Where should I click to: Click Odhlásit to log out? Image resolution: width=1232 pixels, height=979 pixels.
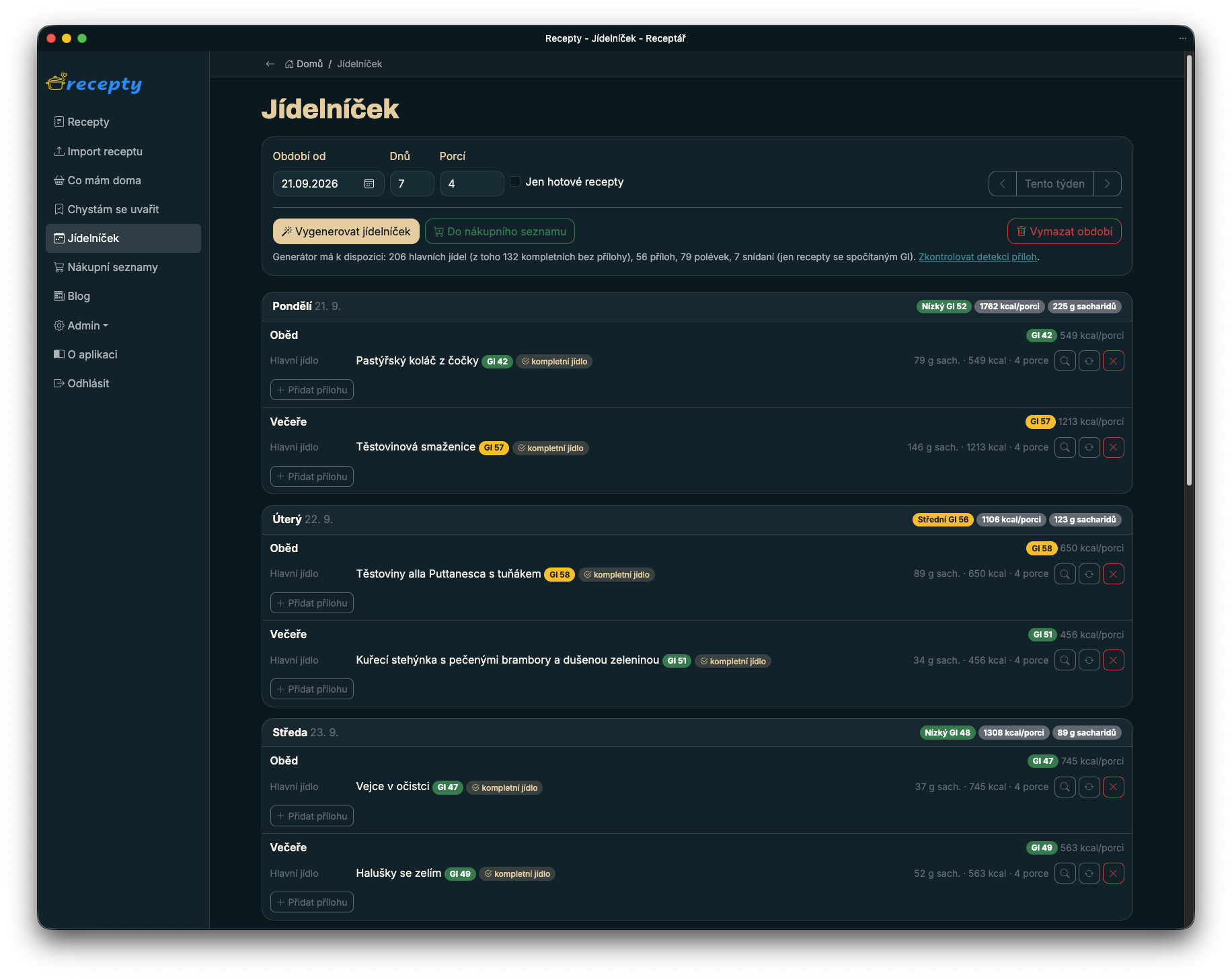coord(123,383)
